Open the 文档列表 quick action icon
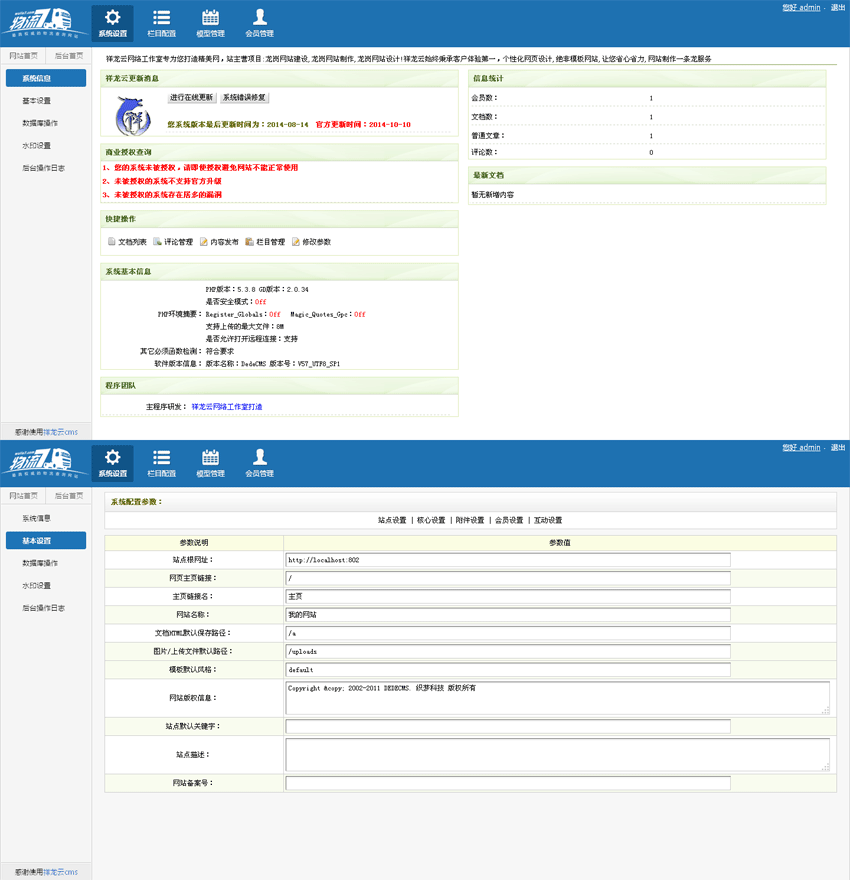850x880 pixels. click(x=112, y=242)
